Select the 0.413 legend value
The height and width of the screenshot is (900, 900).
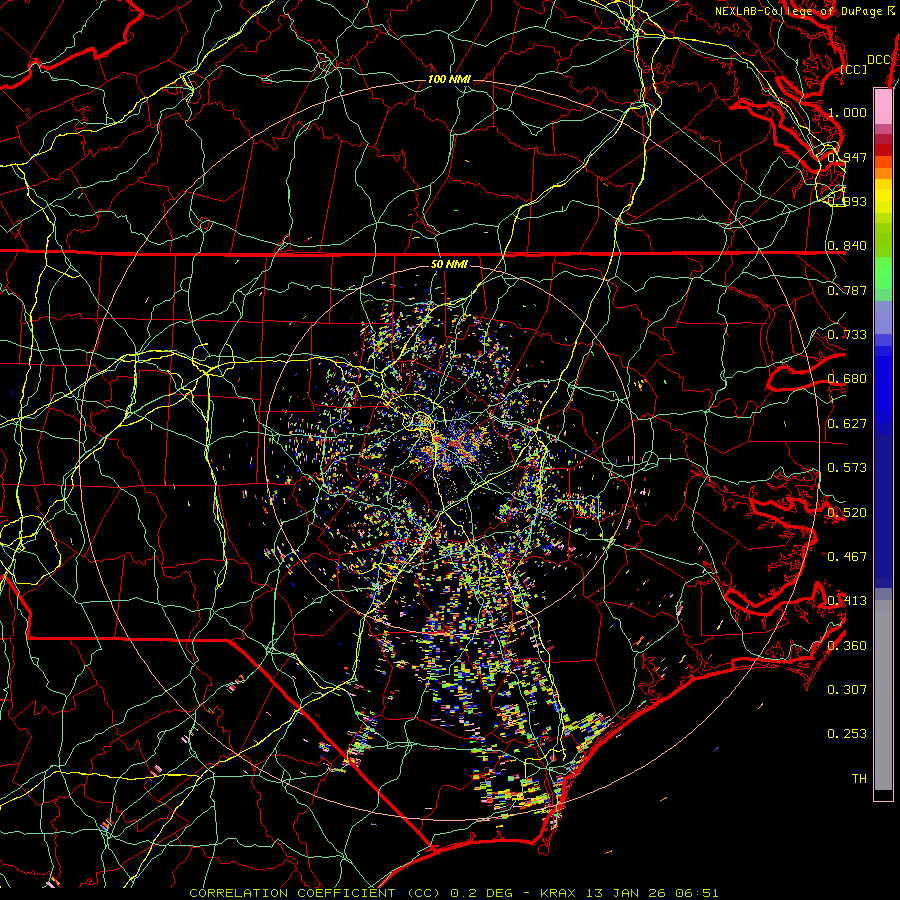point(847,601)
